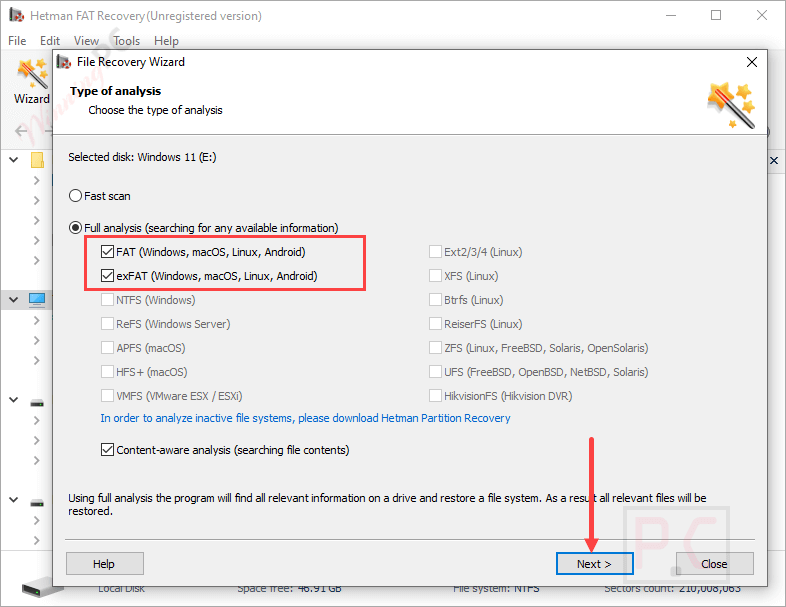Launch the Wizard toolbar icon
786x607 pixels.
coord(32,81)
